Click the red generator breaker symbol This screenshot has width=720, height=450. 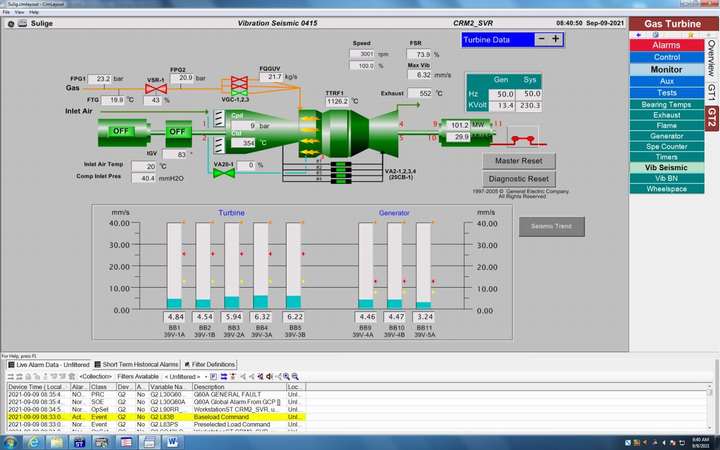pyautogui.click(x=523, y=140)
